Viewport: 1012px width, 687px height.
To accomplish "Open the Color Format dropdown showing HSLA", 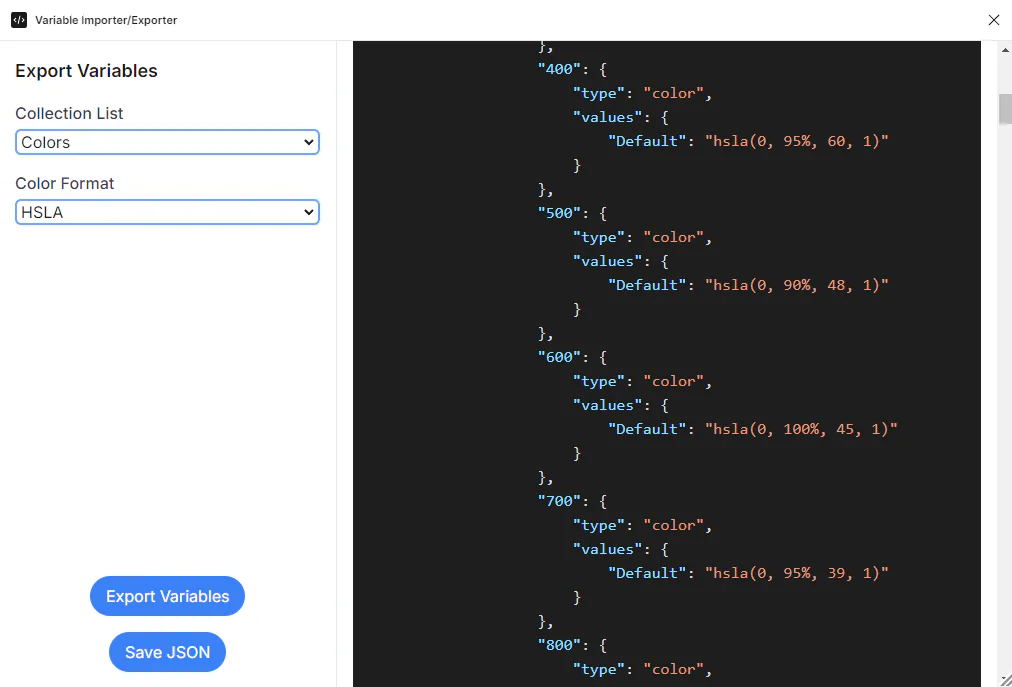I will point(167,212).
